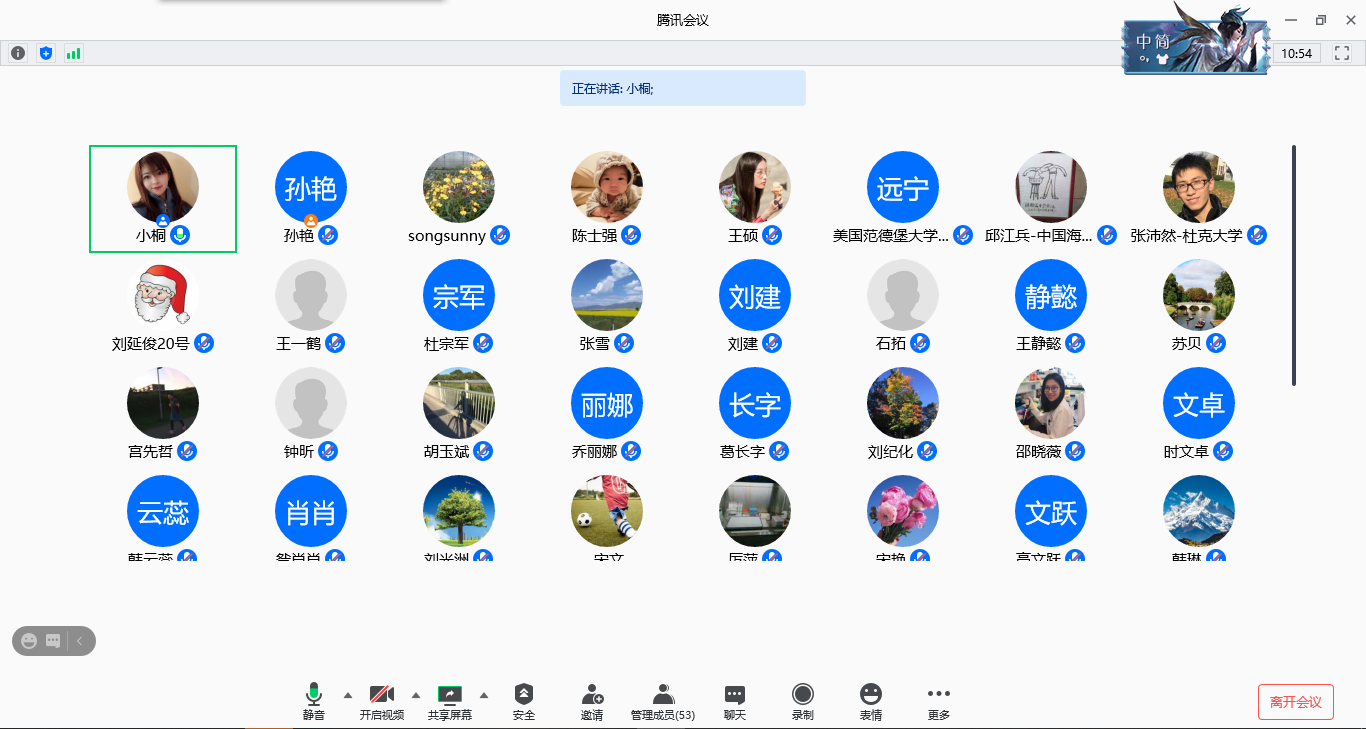Click the 离开会议 leave meeting button

click(x=1295, y=702)
